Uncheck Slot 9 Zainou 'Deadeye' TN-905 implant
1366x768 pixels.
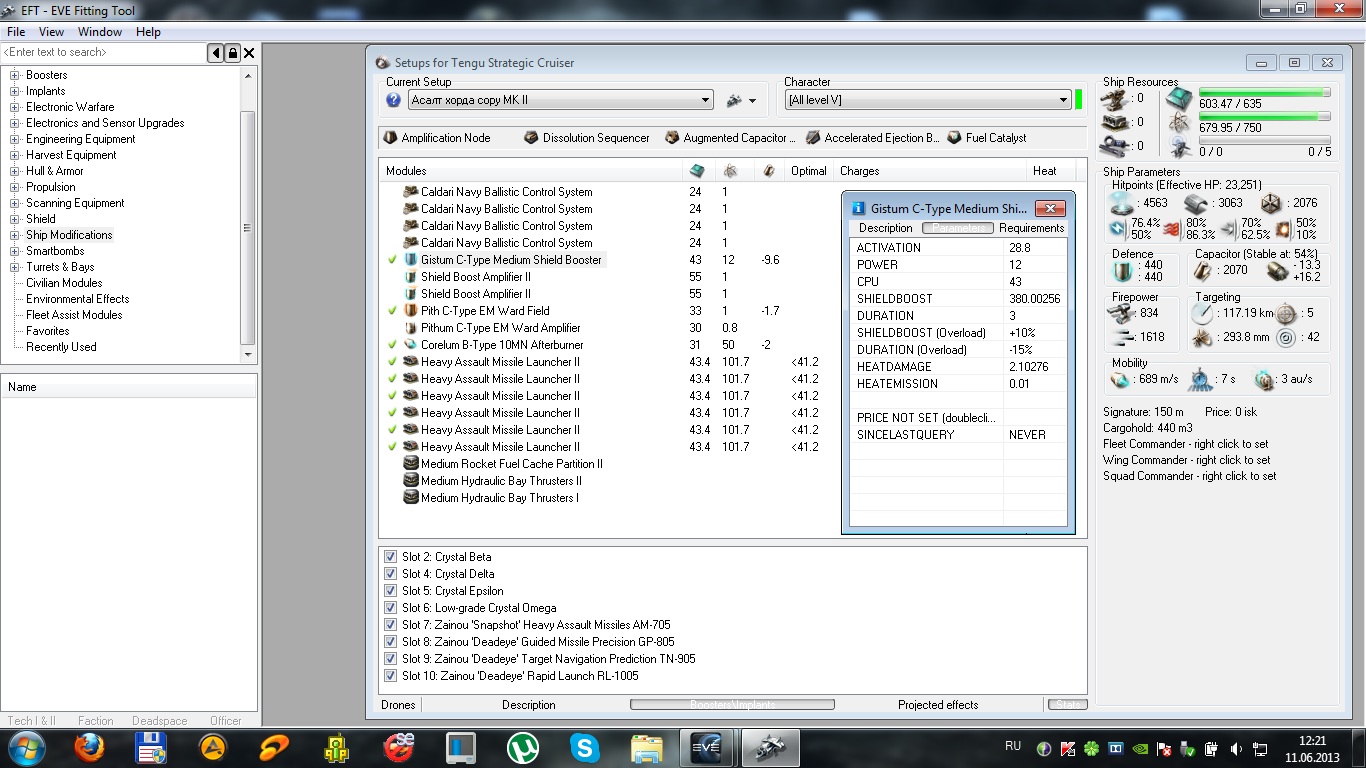coord(391,659)
